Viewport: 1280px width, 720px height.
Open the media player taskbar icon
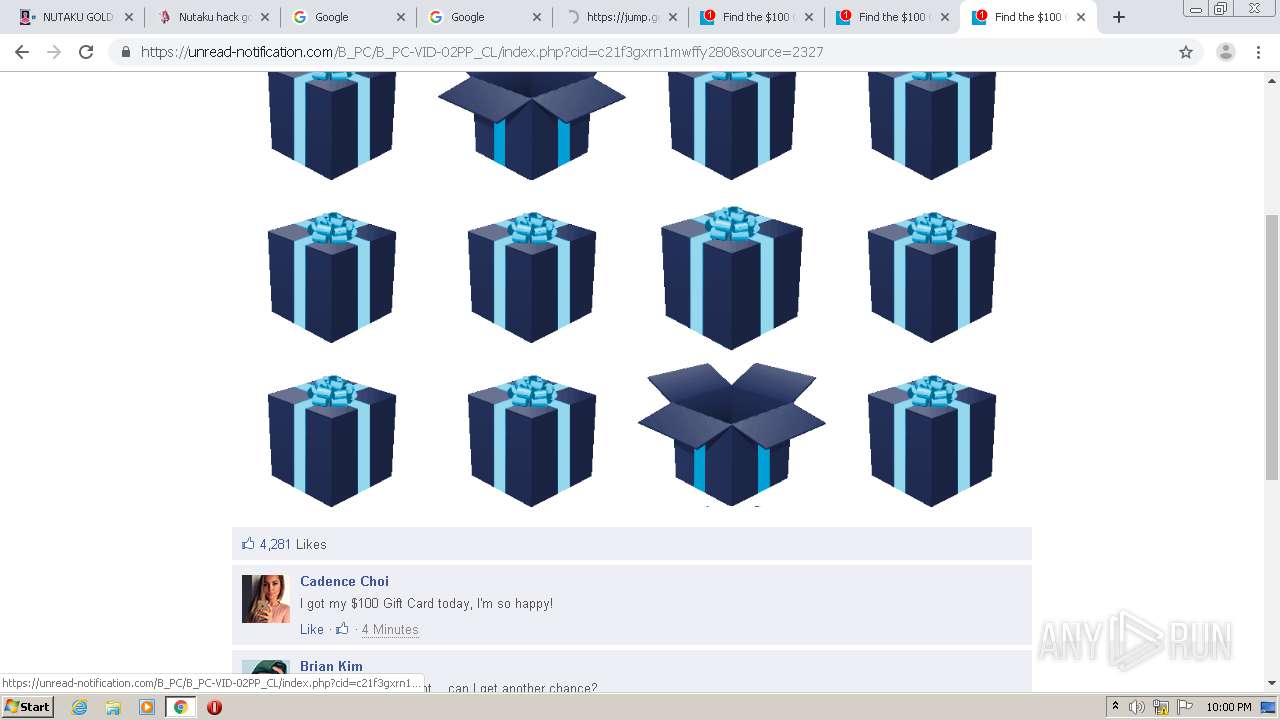tap(147, 707)
